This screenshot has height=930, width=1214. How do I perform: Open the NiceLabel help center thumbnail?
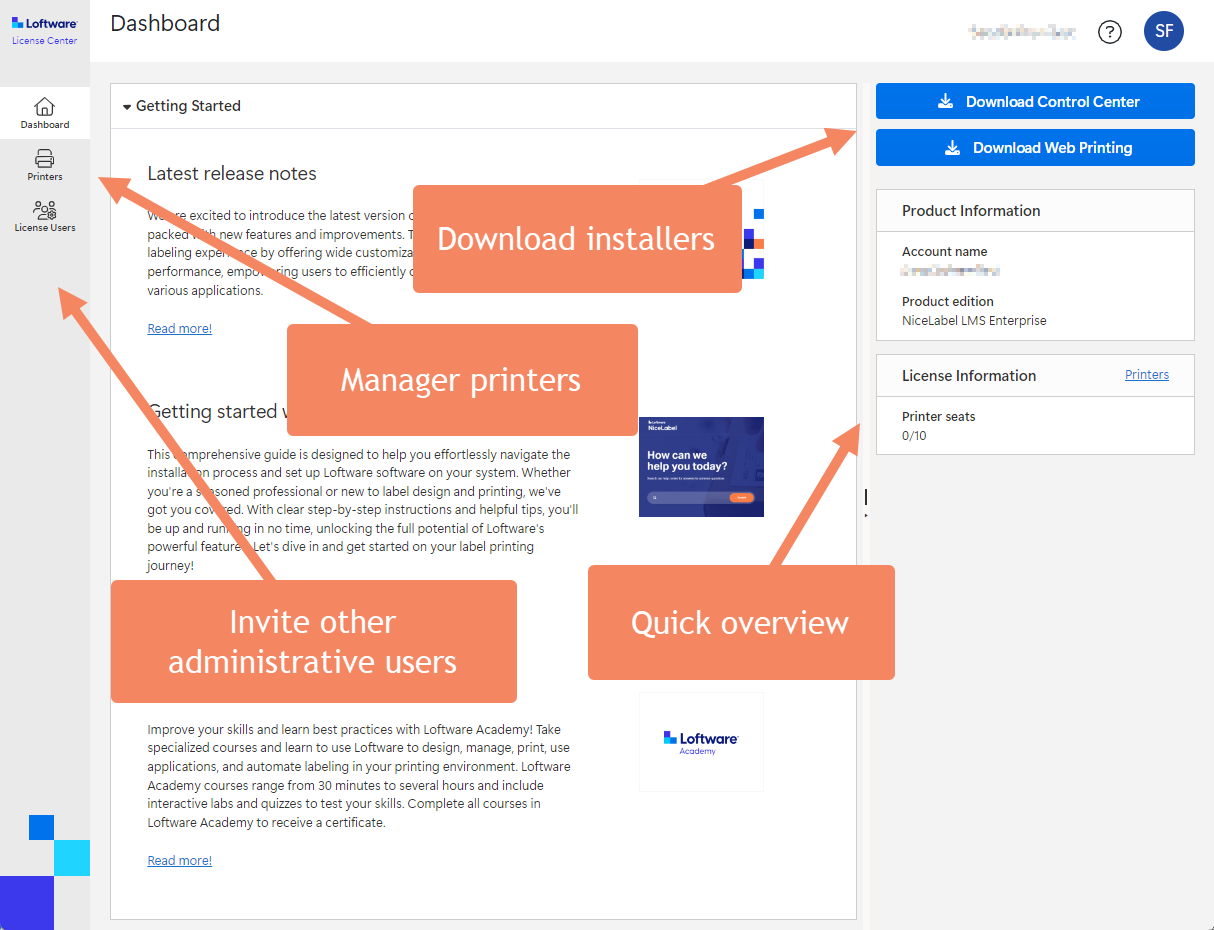click(x=701, y=467)
